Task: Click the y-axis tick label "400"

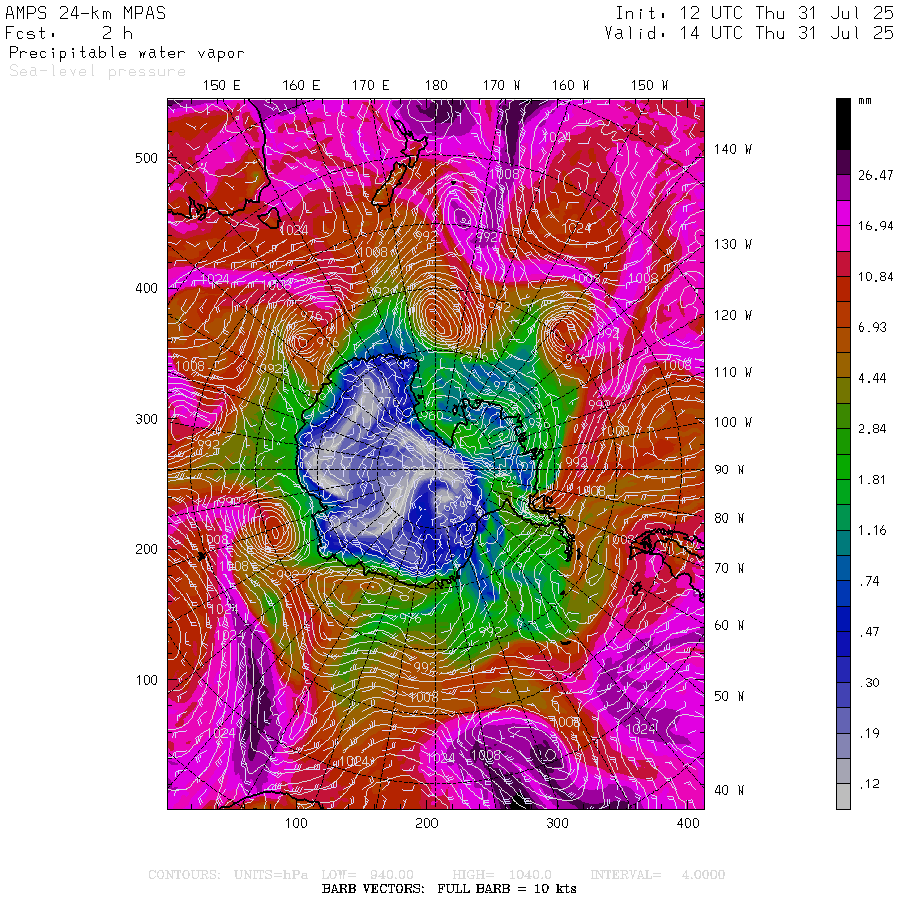Action: [x=146, y=288]
